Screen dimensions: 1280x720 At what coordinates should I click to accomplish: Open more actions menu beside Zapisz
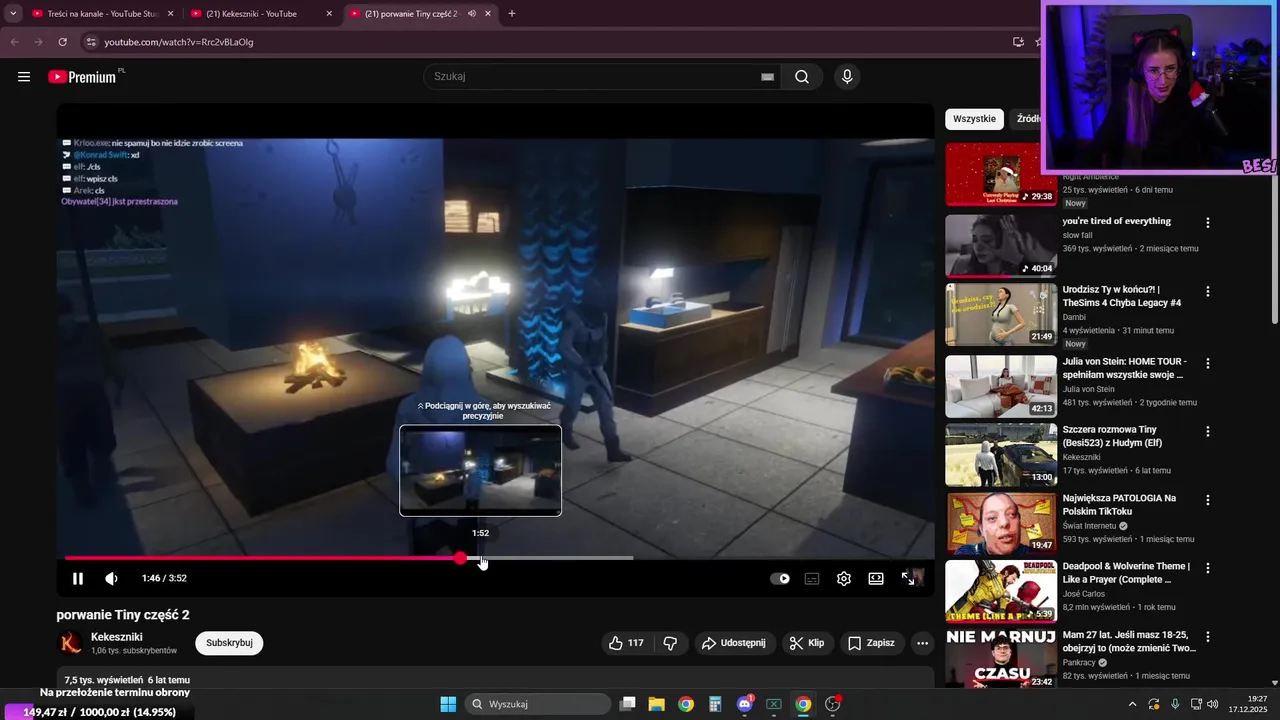923,643
